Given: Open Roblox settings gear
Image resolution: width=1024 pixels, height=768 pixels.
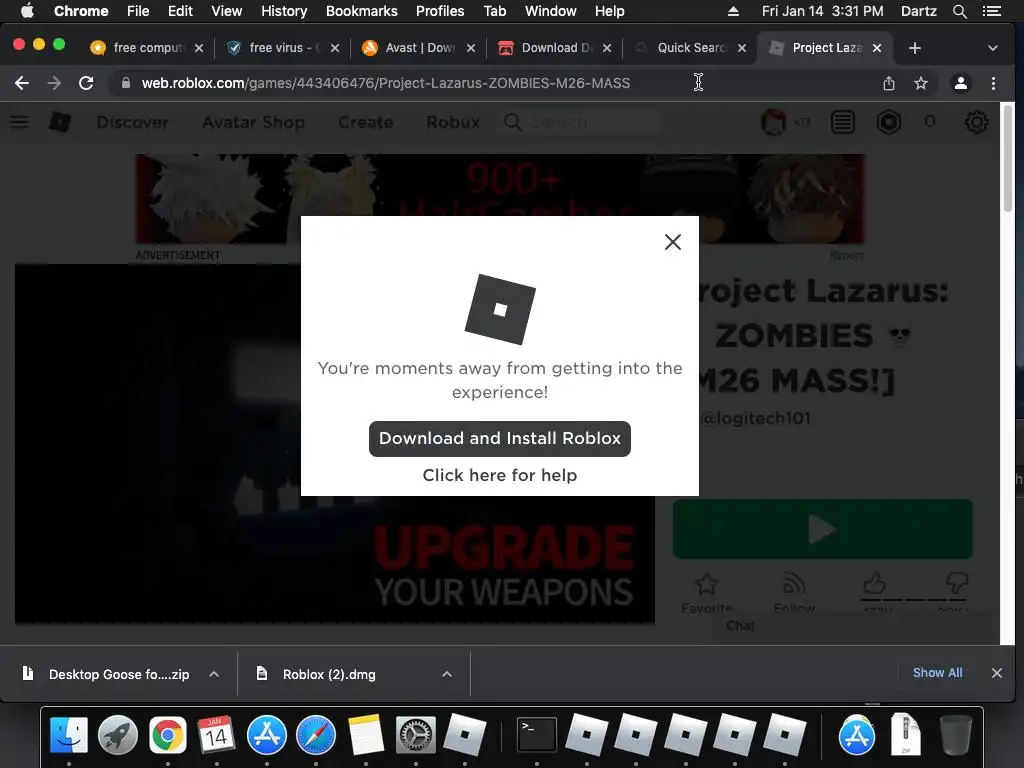Looking at the screenshot, I should (x=976, y=122).
